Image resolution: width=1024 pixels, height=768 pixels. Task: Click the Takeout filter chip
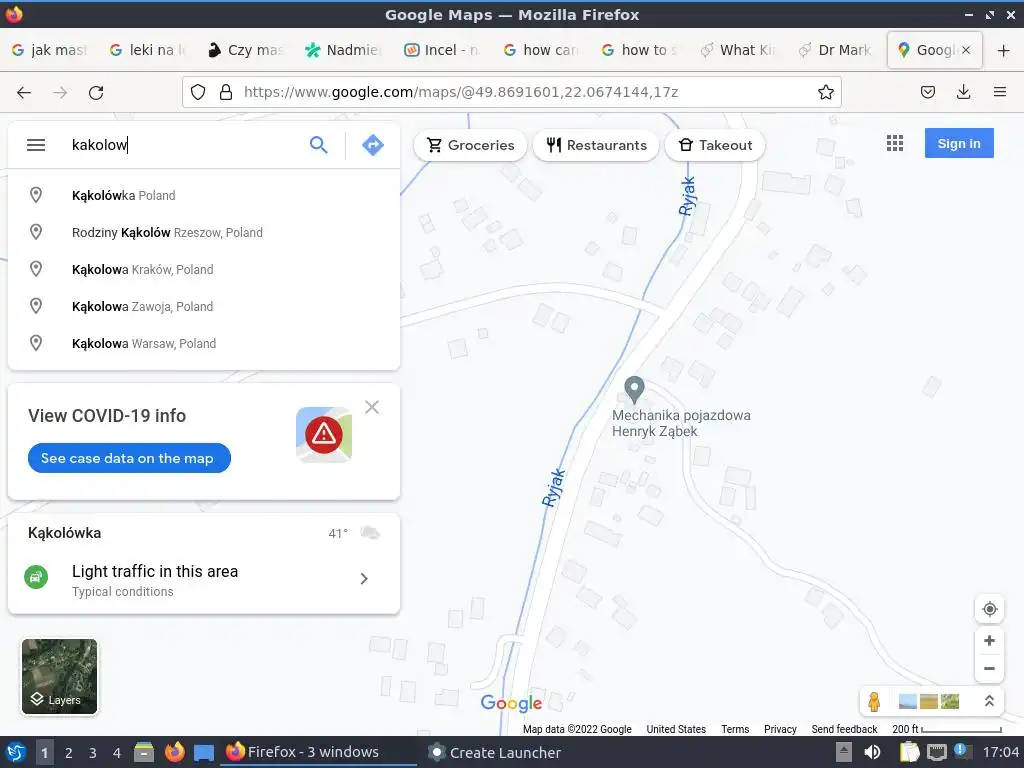point(715,145)
